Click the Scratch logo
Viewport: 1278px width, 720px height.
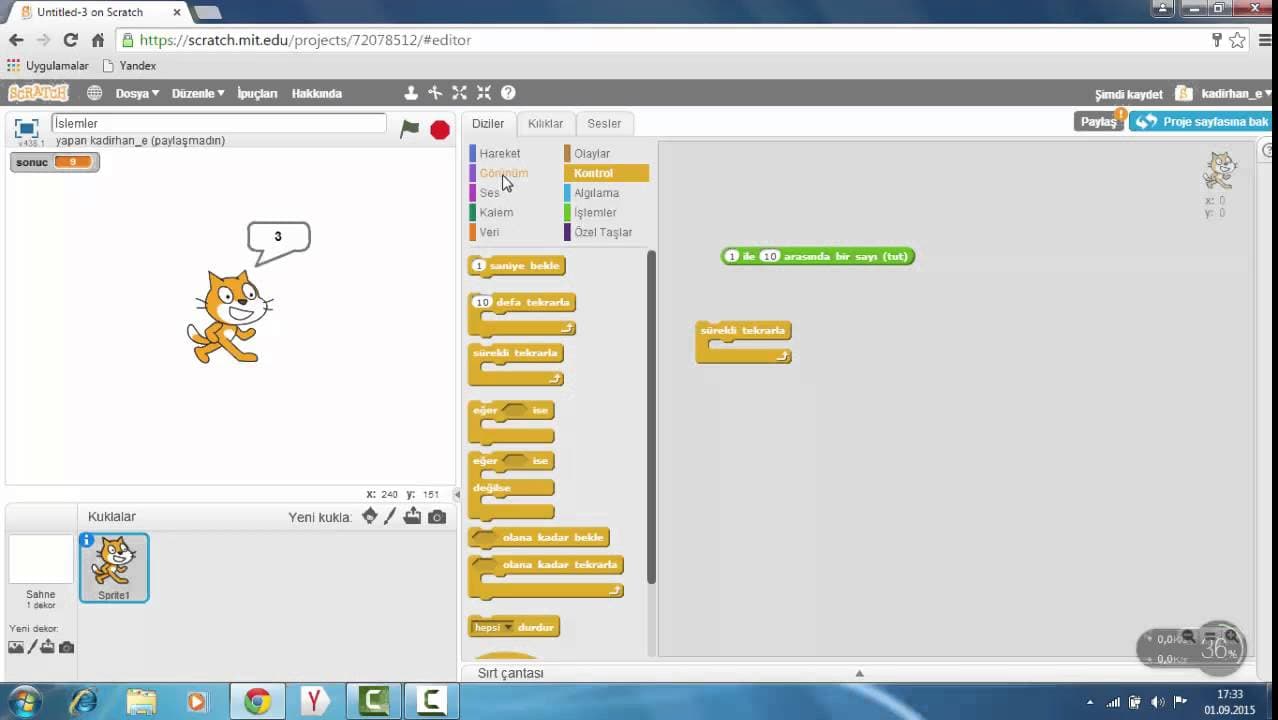click(38, 93)
